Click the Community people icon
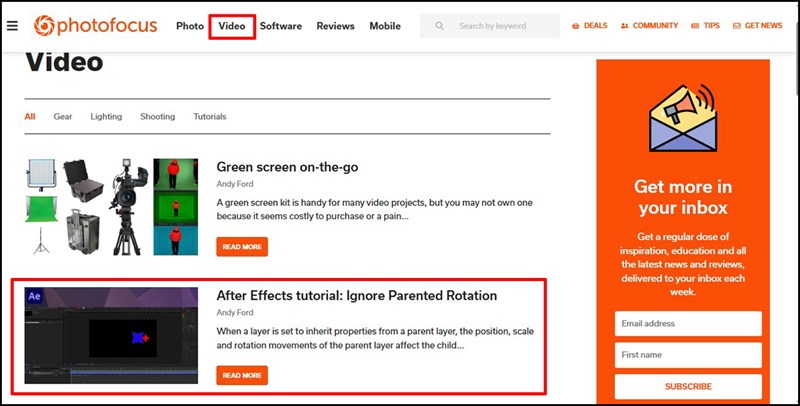The height and width of the screenshot is (406, 800). [624, 26]
